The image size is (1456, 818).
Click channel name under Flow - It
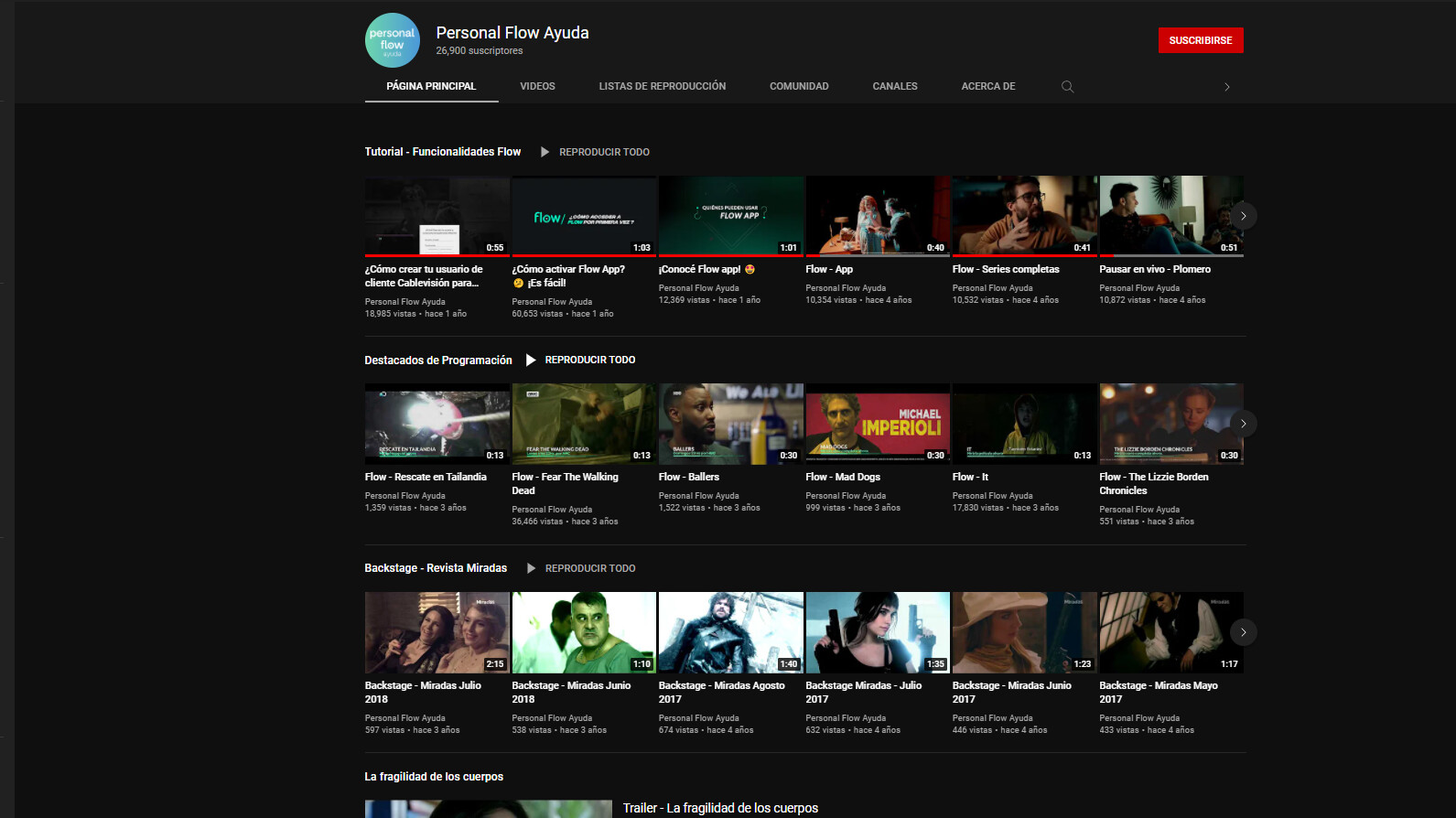(x=993, y=496)
